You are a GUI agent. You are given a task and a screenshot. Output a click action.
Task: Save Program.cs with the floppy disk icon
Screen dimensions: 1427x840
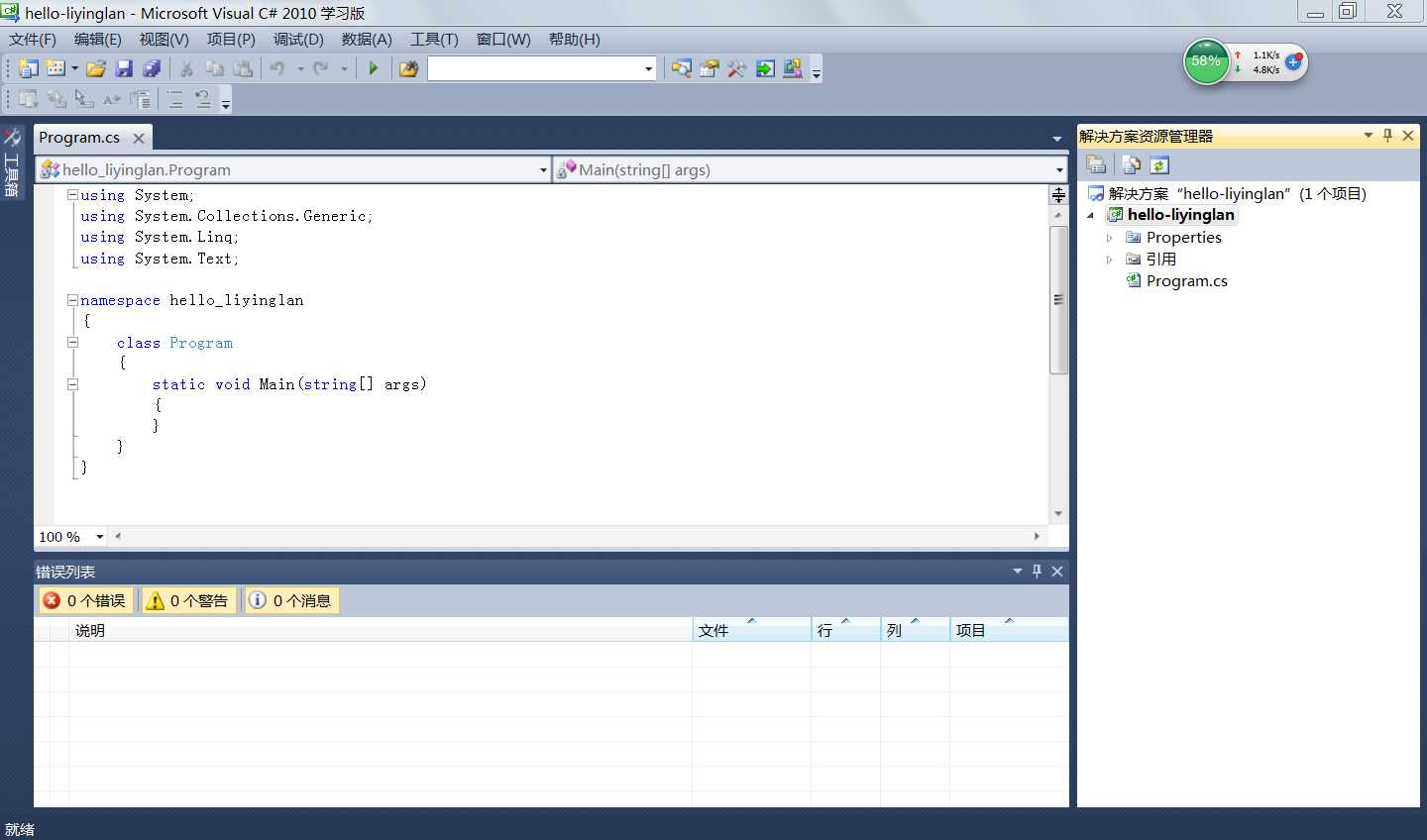[x=124, y=68]
